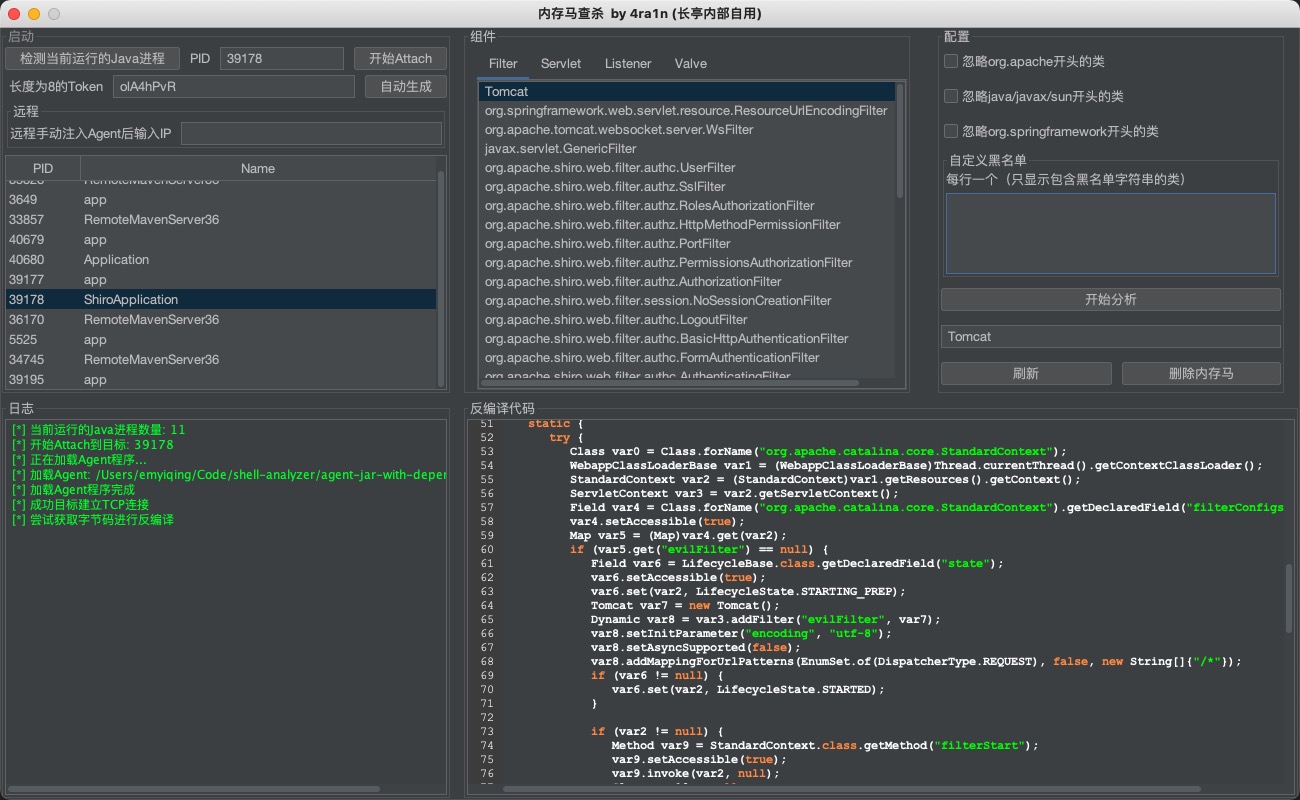Select the RemoteMavenServer36 row with PID 33857

(x=221, y=219)
